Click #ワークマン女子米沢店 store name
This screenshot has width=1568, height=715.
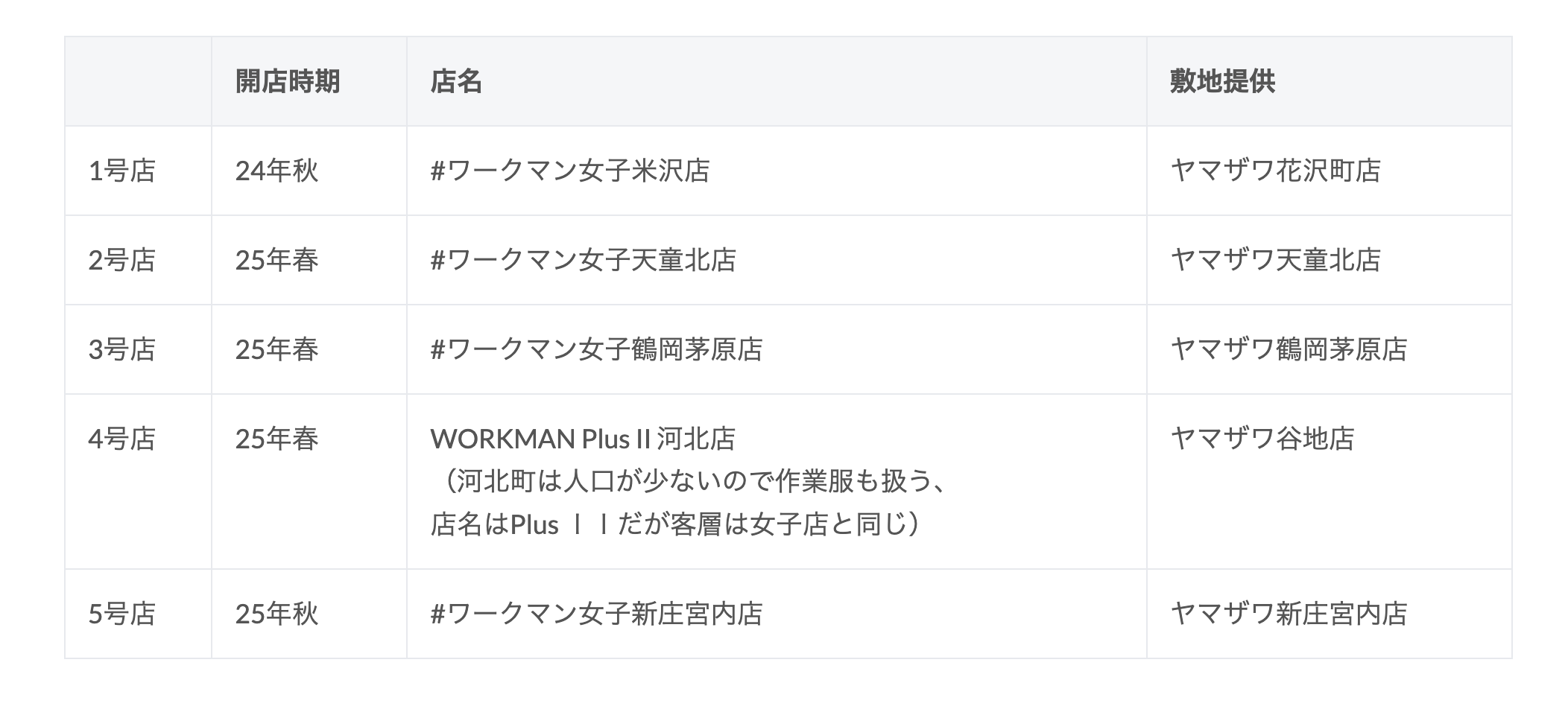click(570, 171)
